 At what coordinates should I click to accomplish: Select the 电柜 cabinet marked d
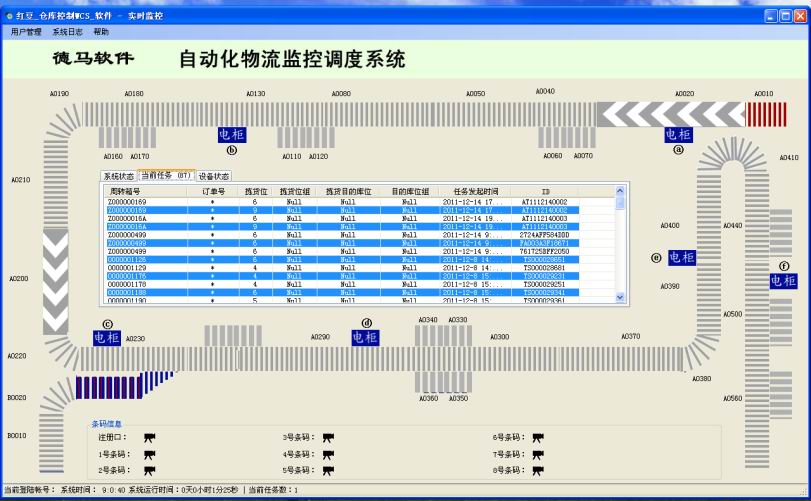[366, 338]
